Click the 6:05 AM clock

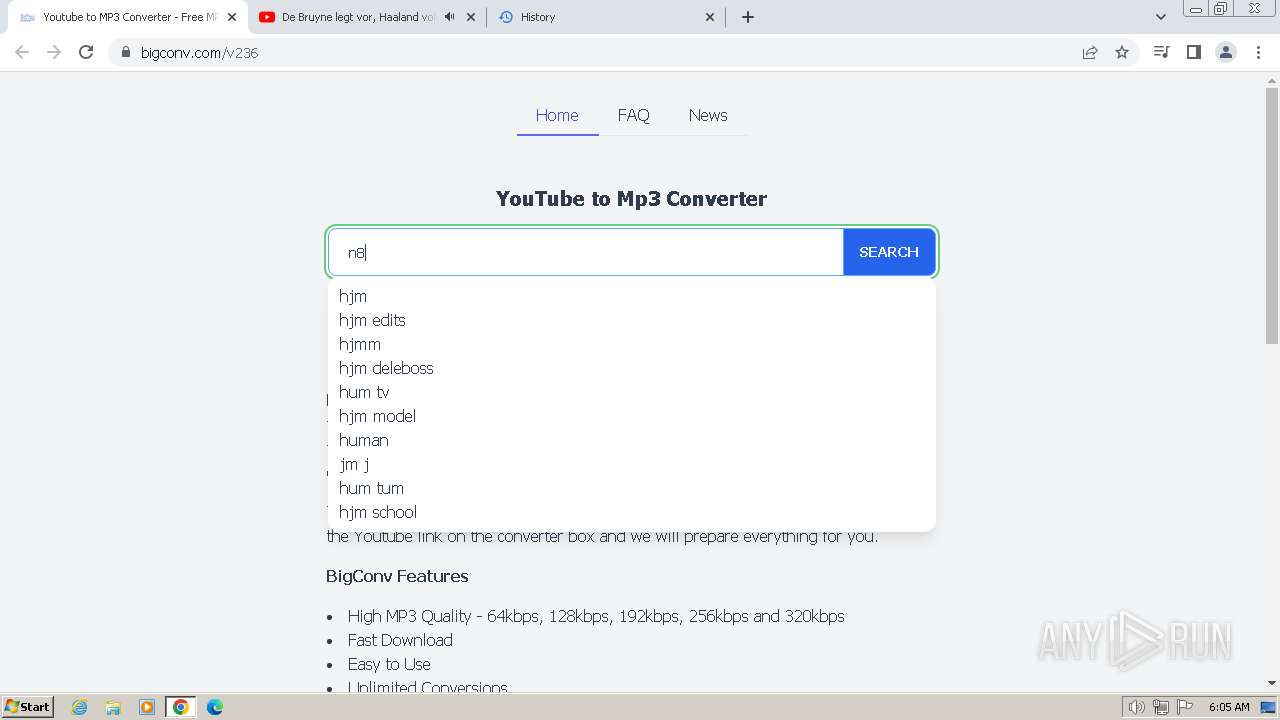click(x=1229, y=707)
